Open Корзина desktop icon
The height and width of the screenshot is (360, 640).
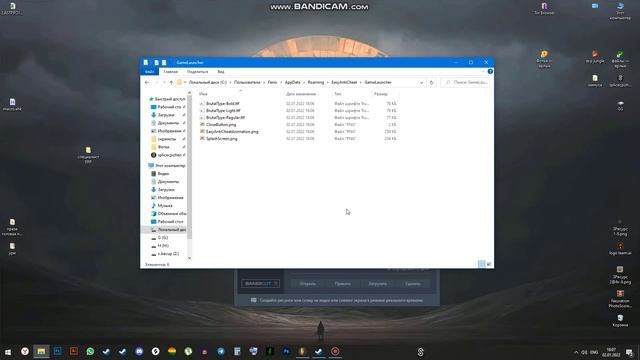[x=620, y=321]
